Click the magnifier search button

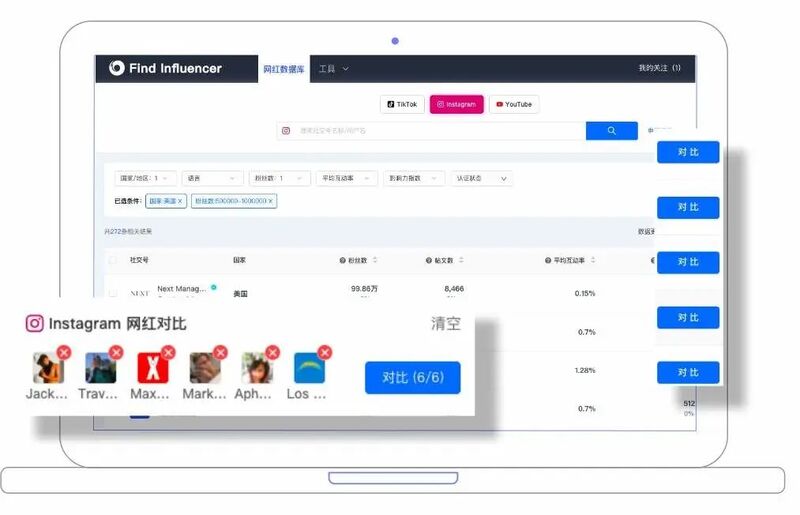pos(611,131)
